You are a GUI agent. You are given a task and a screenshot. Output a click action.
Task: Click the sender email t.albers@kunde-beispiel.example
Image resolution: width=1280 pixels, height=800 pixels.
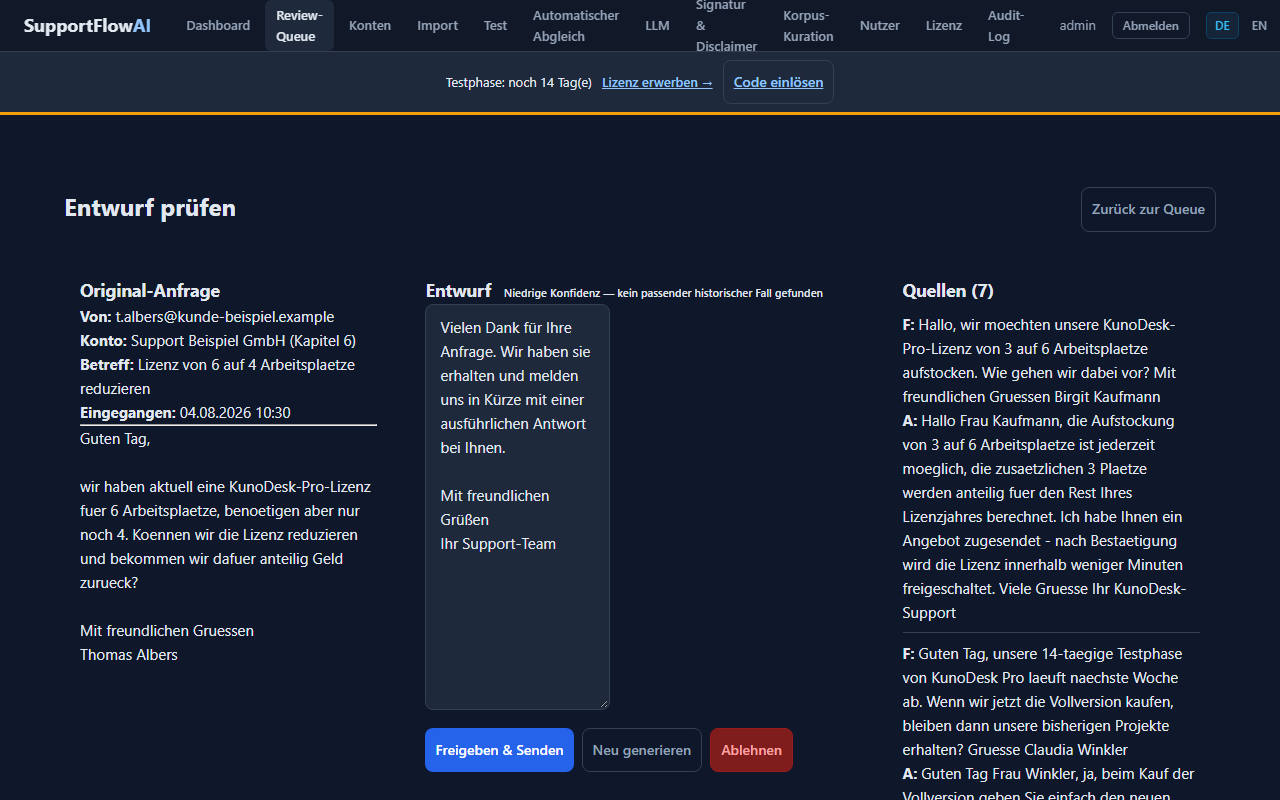point(225,317)
